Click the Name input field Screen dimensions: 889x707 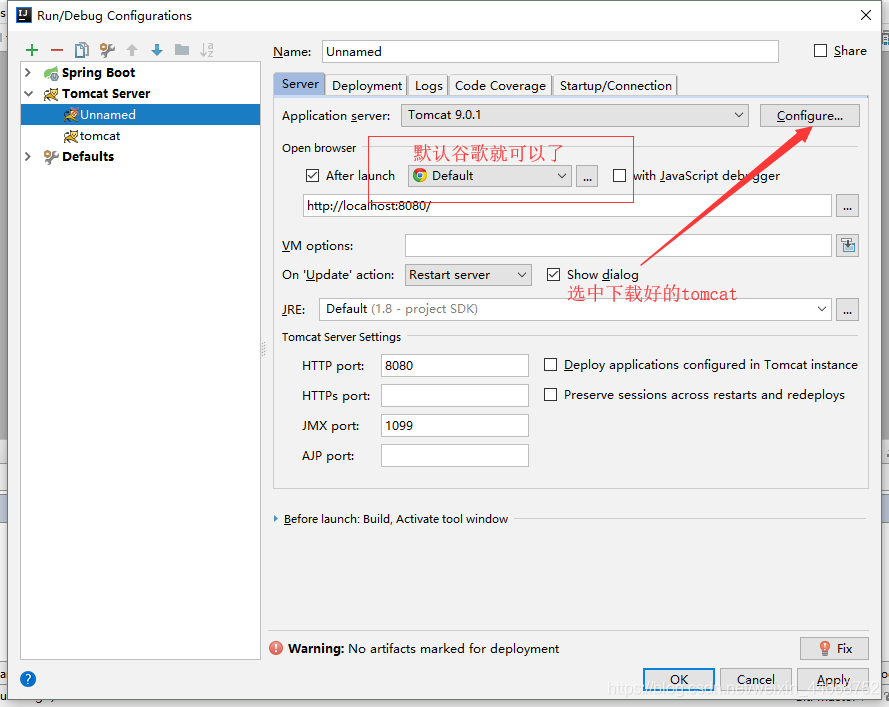[550, 52]
